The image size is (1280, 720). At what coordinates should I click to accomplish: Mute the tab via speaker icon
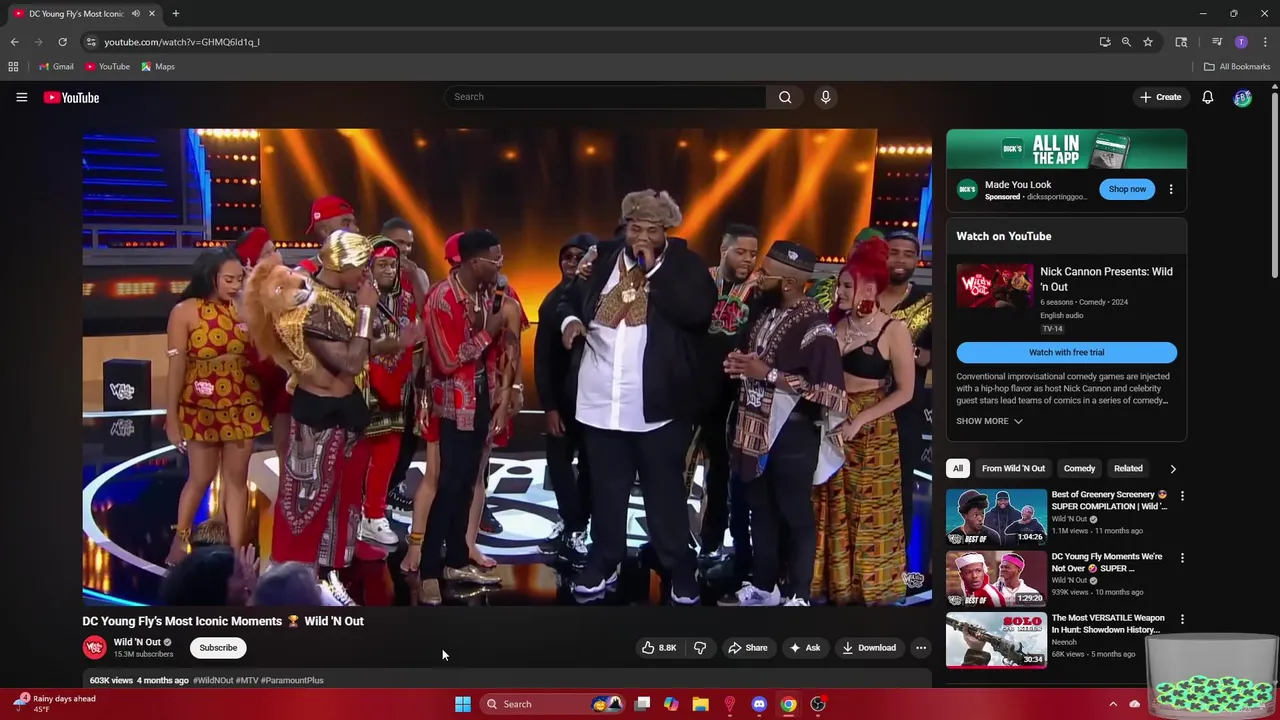click(135, 14)
